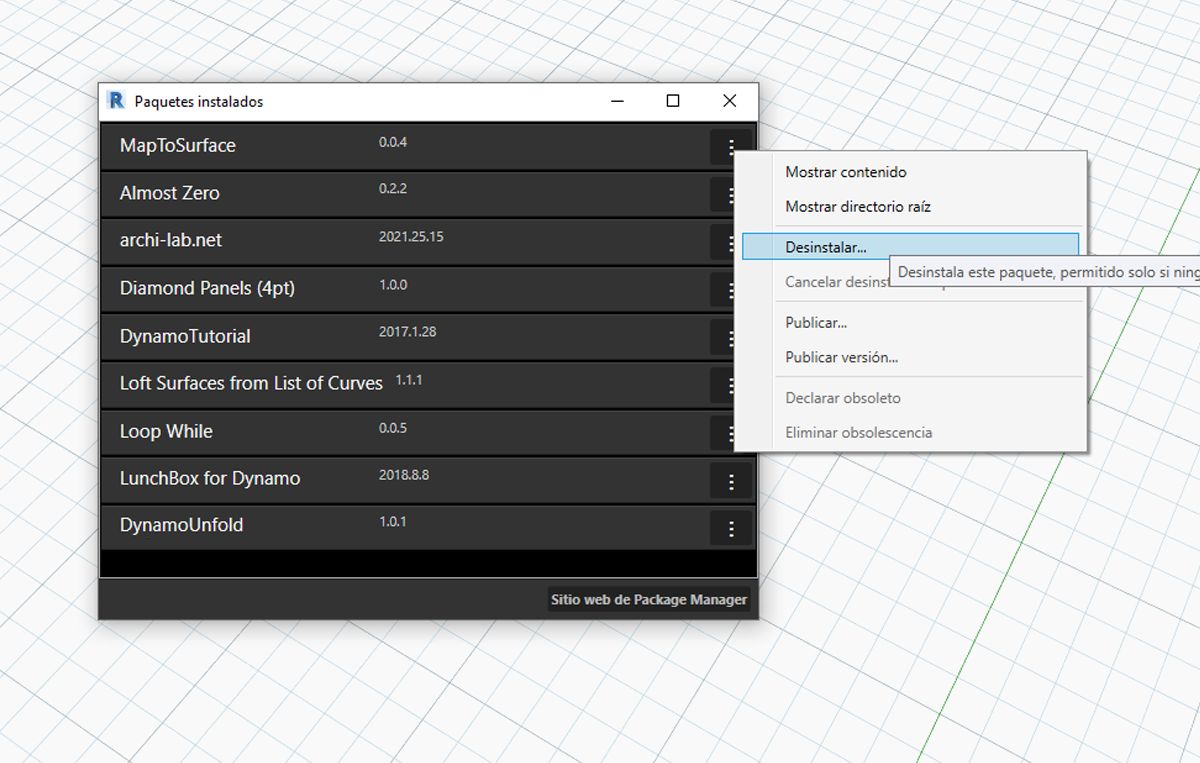The image size is (1200, 763).
Task: Click version 2017.1.28 of DynamoTutorial
Action: (x=407, y=332)
